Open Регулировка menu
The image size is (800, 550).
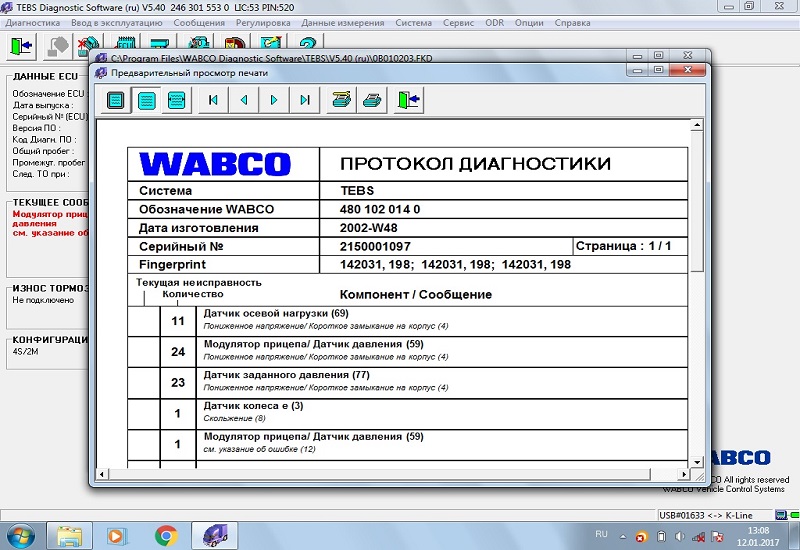coord(263,23)
